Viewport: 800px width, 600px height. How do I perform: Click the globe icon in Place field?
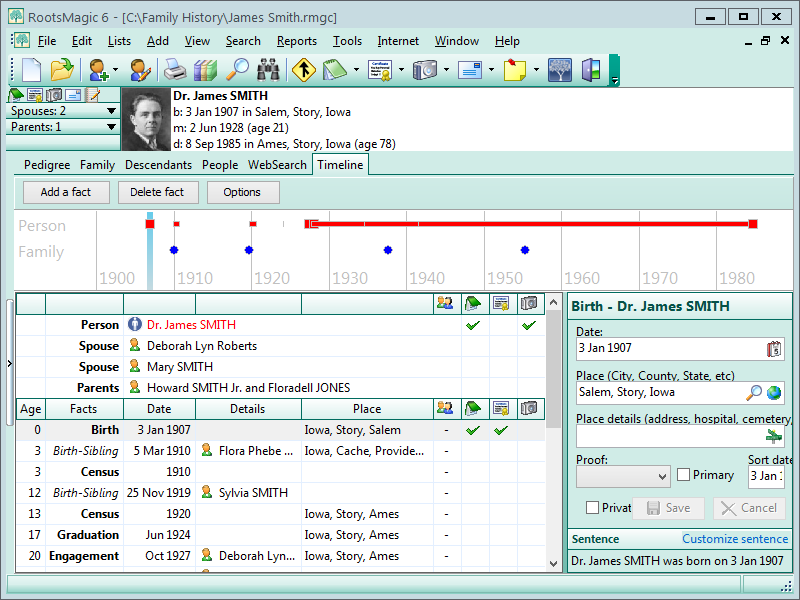point(774,393)
